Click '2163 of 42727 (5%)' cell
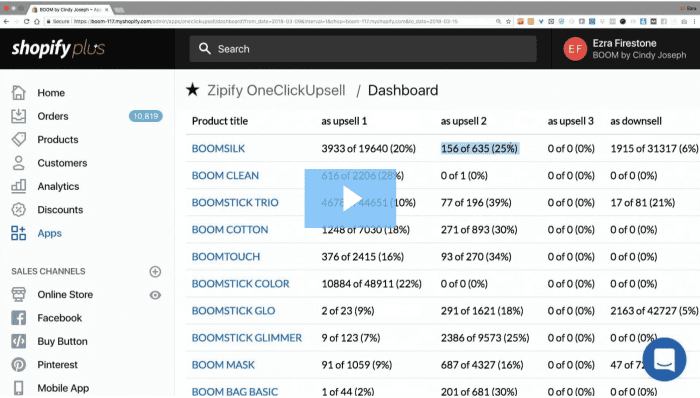The height and width of the screenshot is (398, 700). pos(654,311)
